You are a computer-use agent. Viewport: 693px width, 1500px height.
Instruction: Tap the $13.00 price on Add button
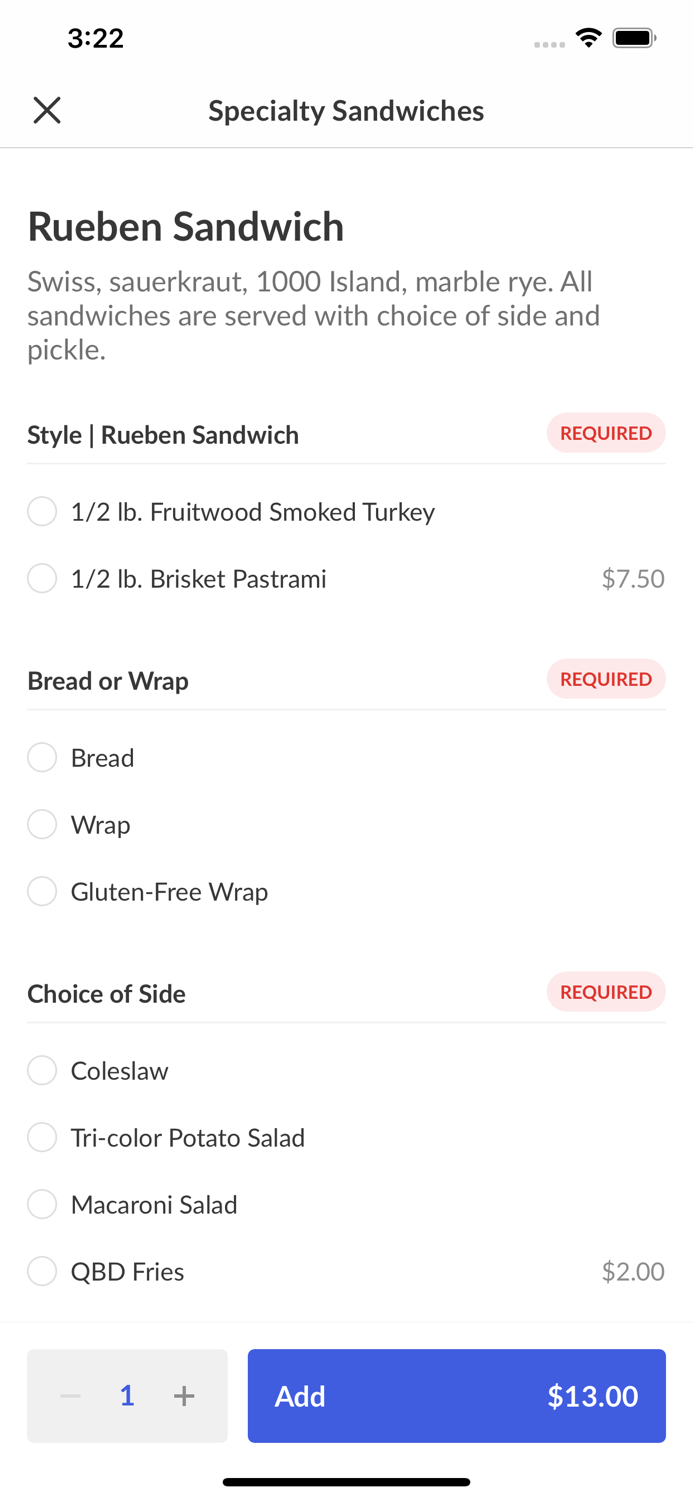point(593,1396)
